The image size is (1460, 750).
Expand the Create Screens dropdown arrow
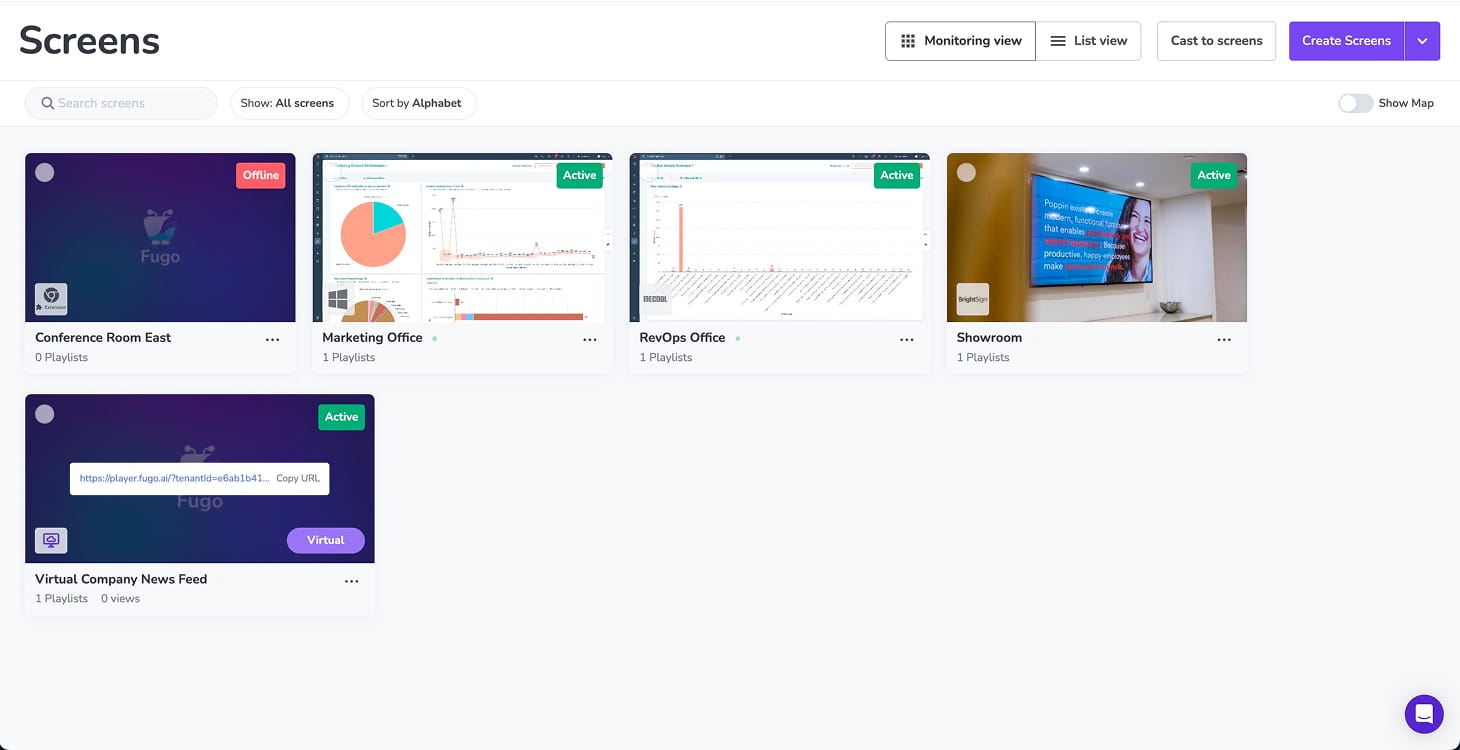pos(1422,41)
